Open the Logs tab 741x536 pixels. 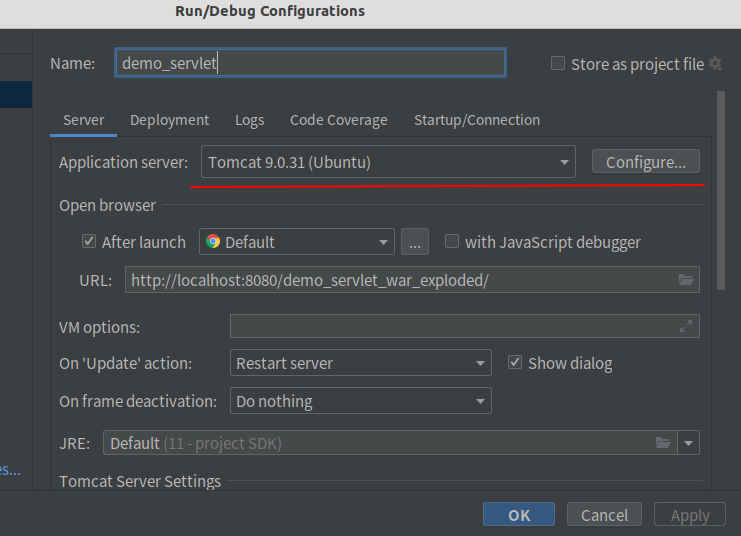point(250,120)
